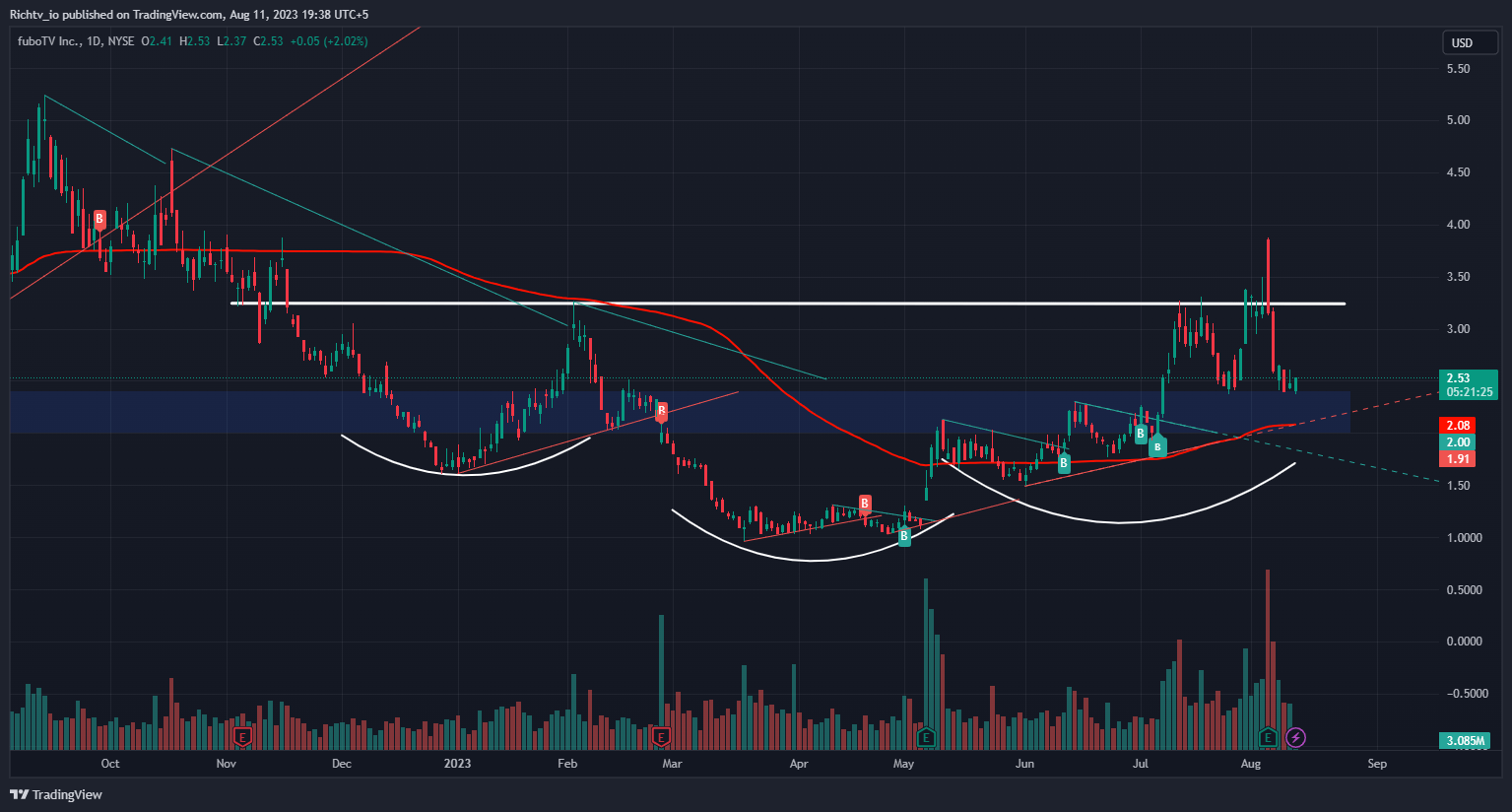Click the open value O2.41
This screenshot has width=1512, height=812.
[158, 41]
